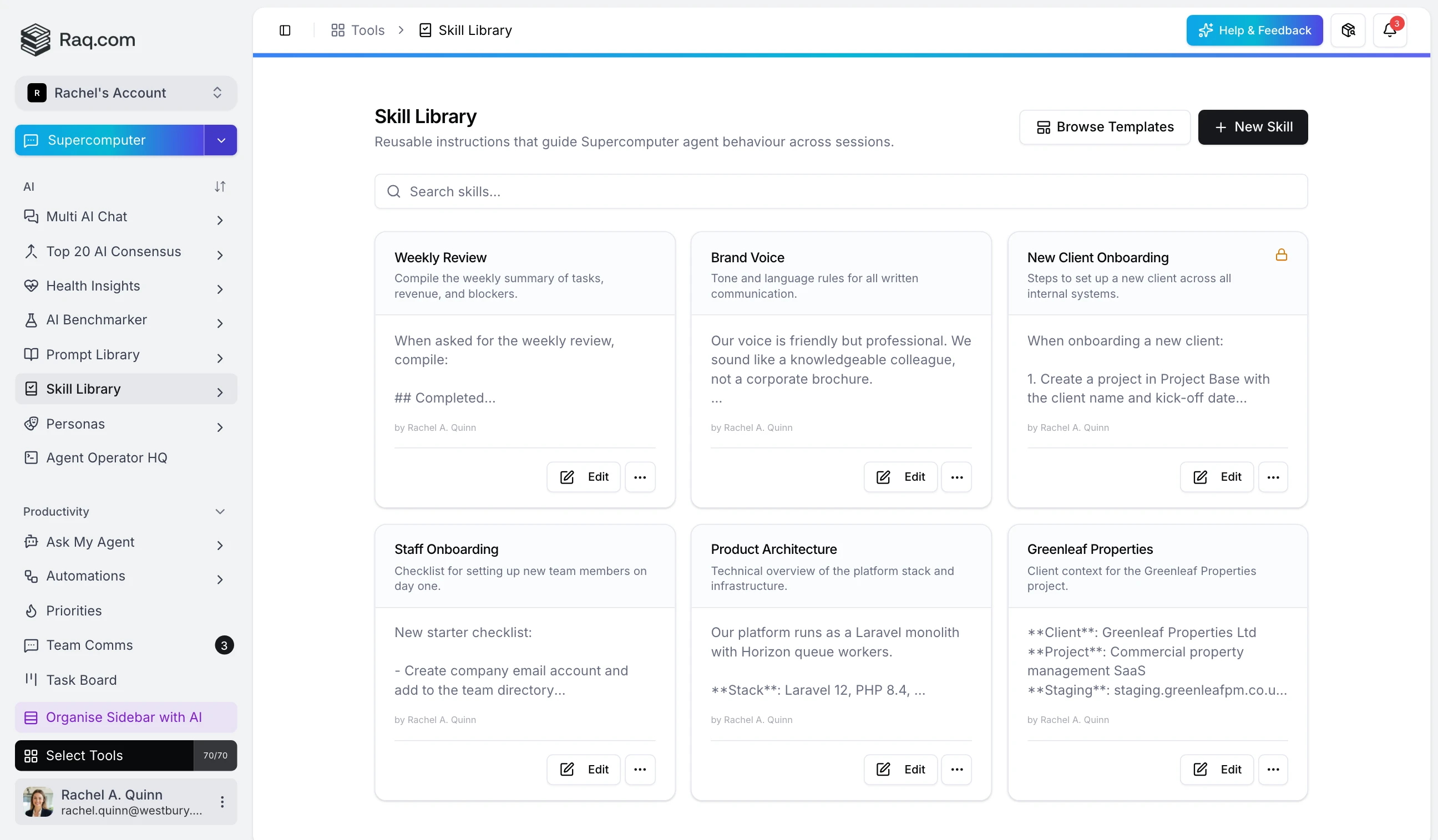Edit the Brand Voice skill
Screen dimensions: 1438x840
(x=900, y=477)
